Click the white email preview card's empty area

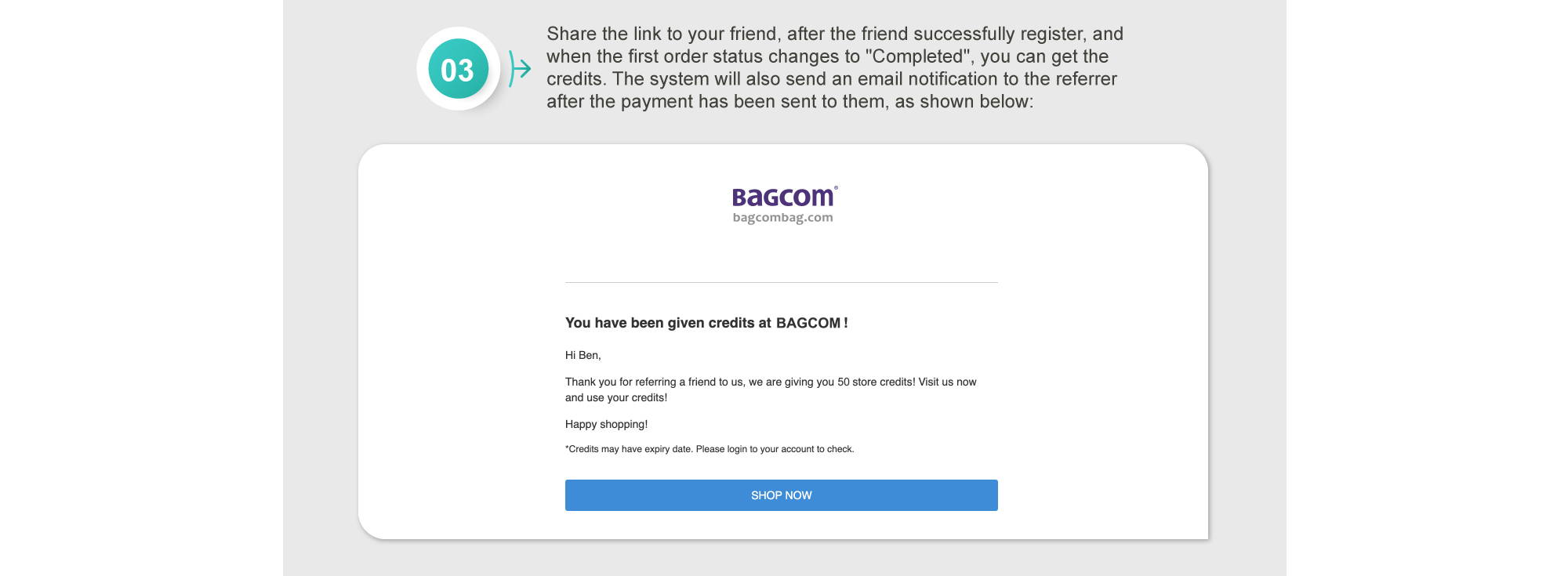pyautogui.click(x=1098, y=353)
